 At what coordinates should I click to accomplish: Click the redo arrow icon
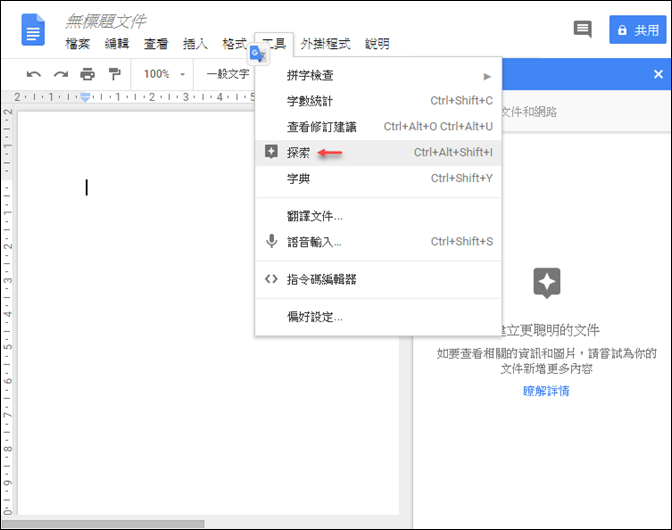61,75
